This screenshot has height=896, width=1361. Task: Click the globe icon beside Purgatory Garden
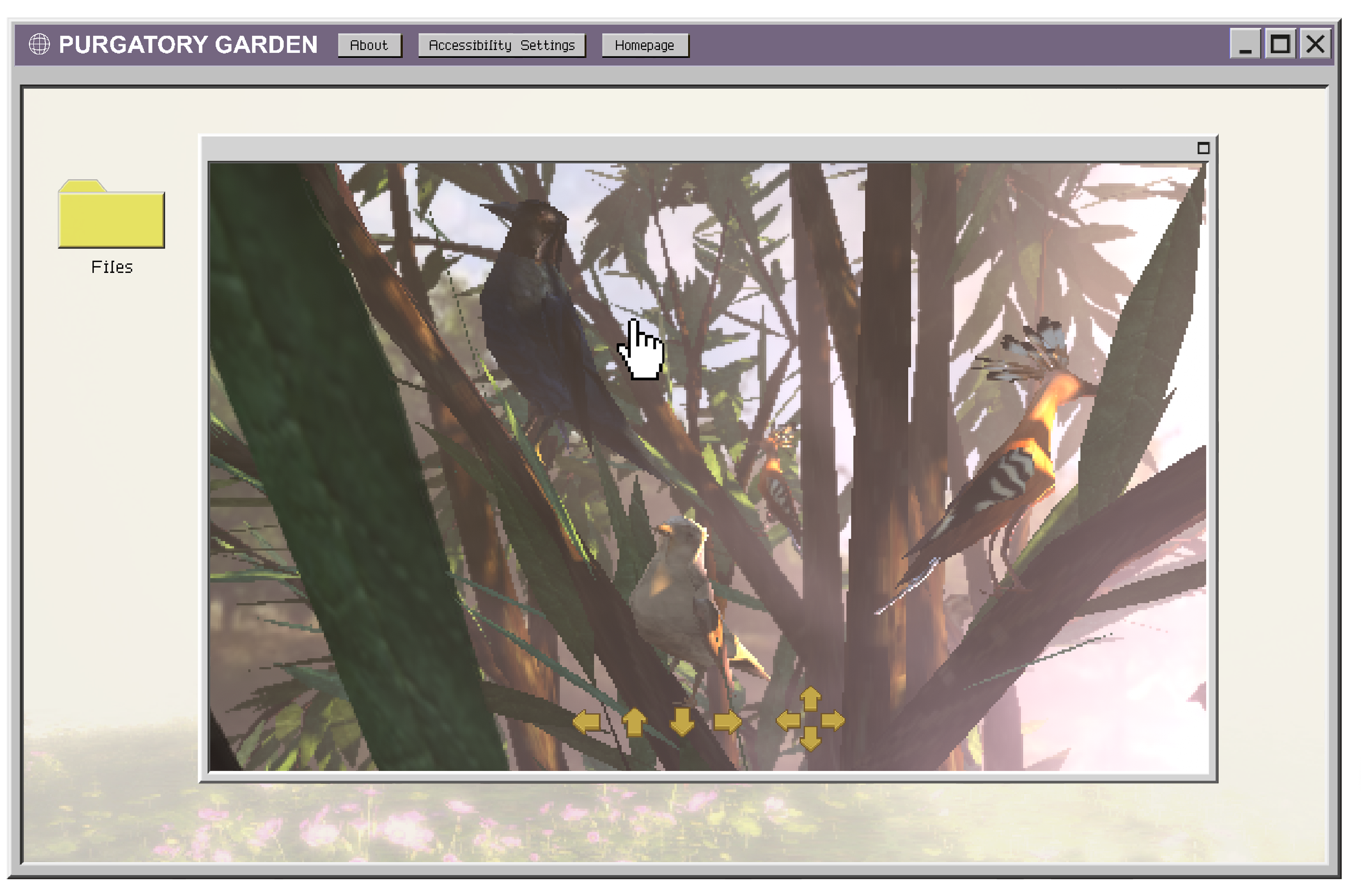(x=39, y=45)
